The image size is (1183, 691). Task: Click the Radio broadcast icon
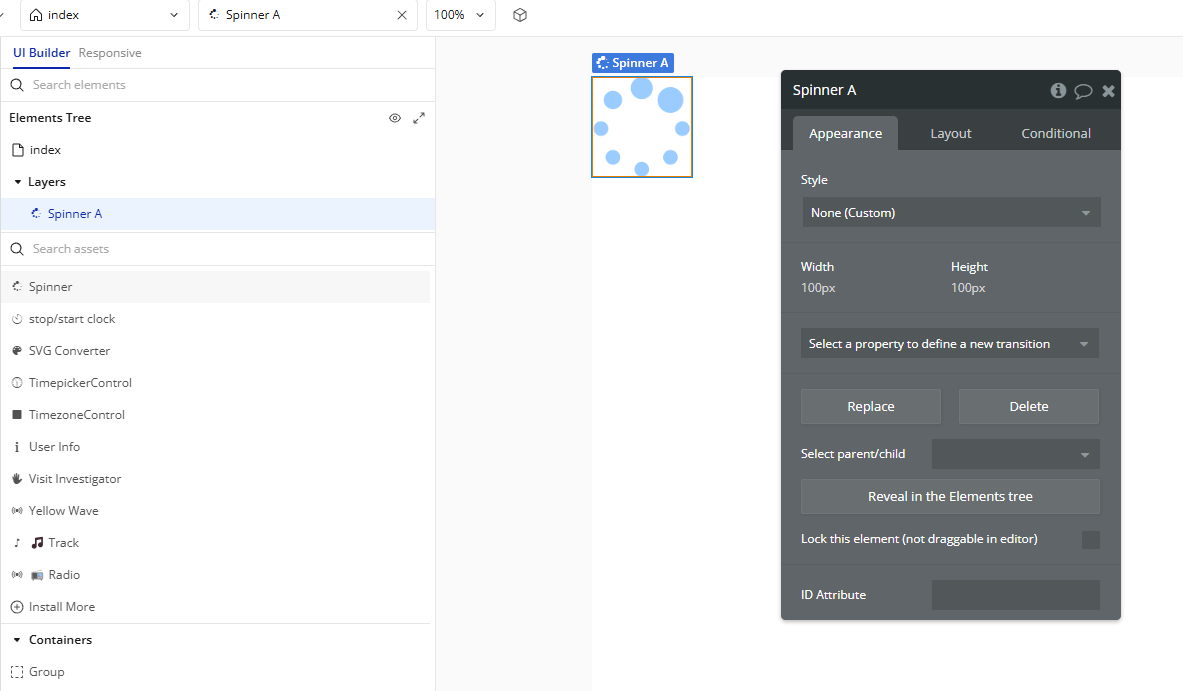click(17, 575)
